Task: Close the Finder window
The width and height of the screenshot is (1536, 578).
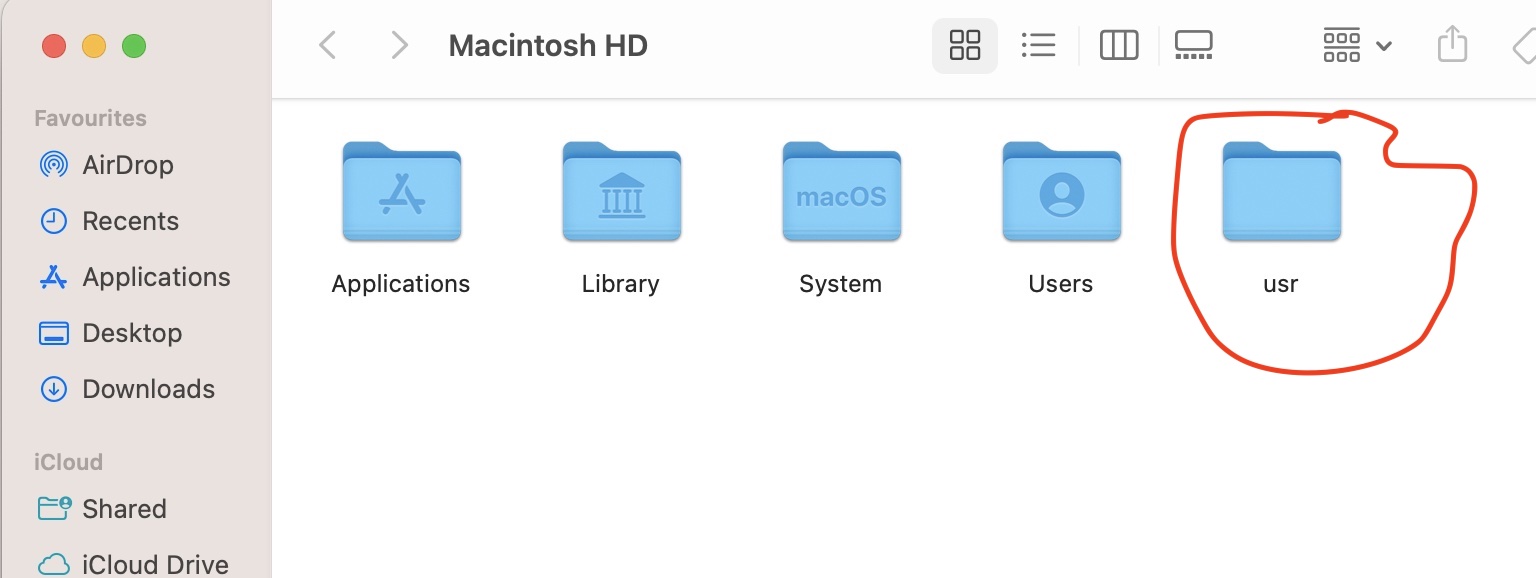Action: [53, 46]
